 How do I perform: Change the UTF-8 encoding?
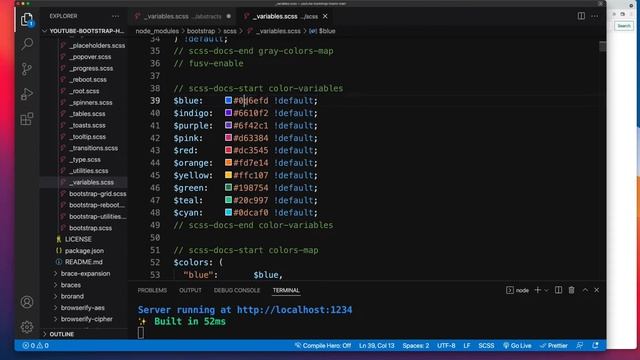coord(446,345)
